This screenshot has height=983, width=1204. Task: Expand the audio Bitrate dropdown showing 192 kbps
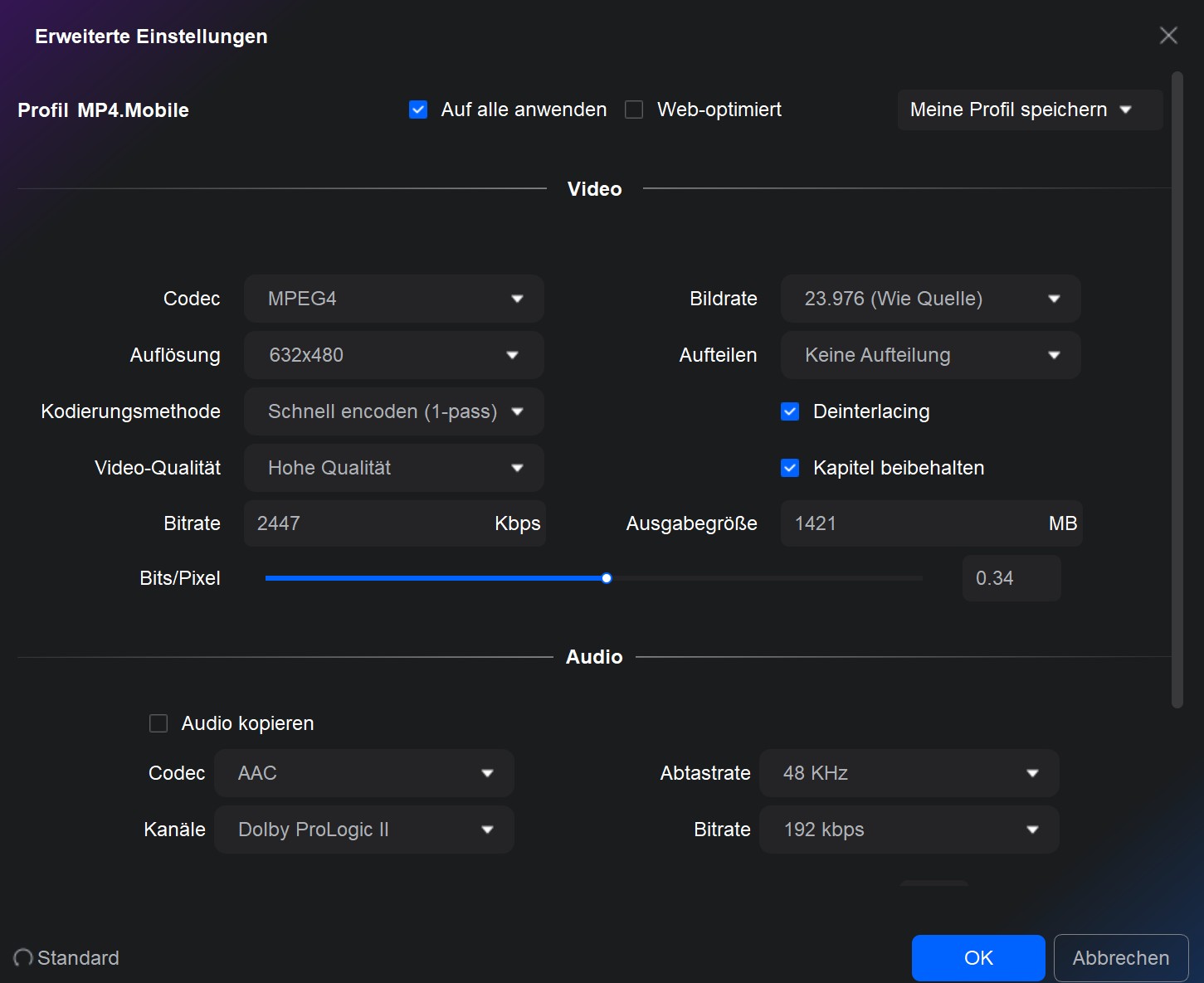pyautogui.click(x=909, y=830)
